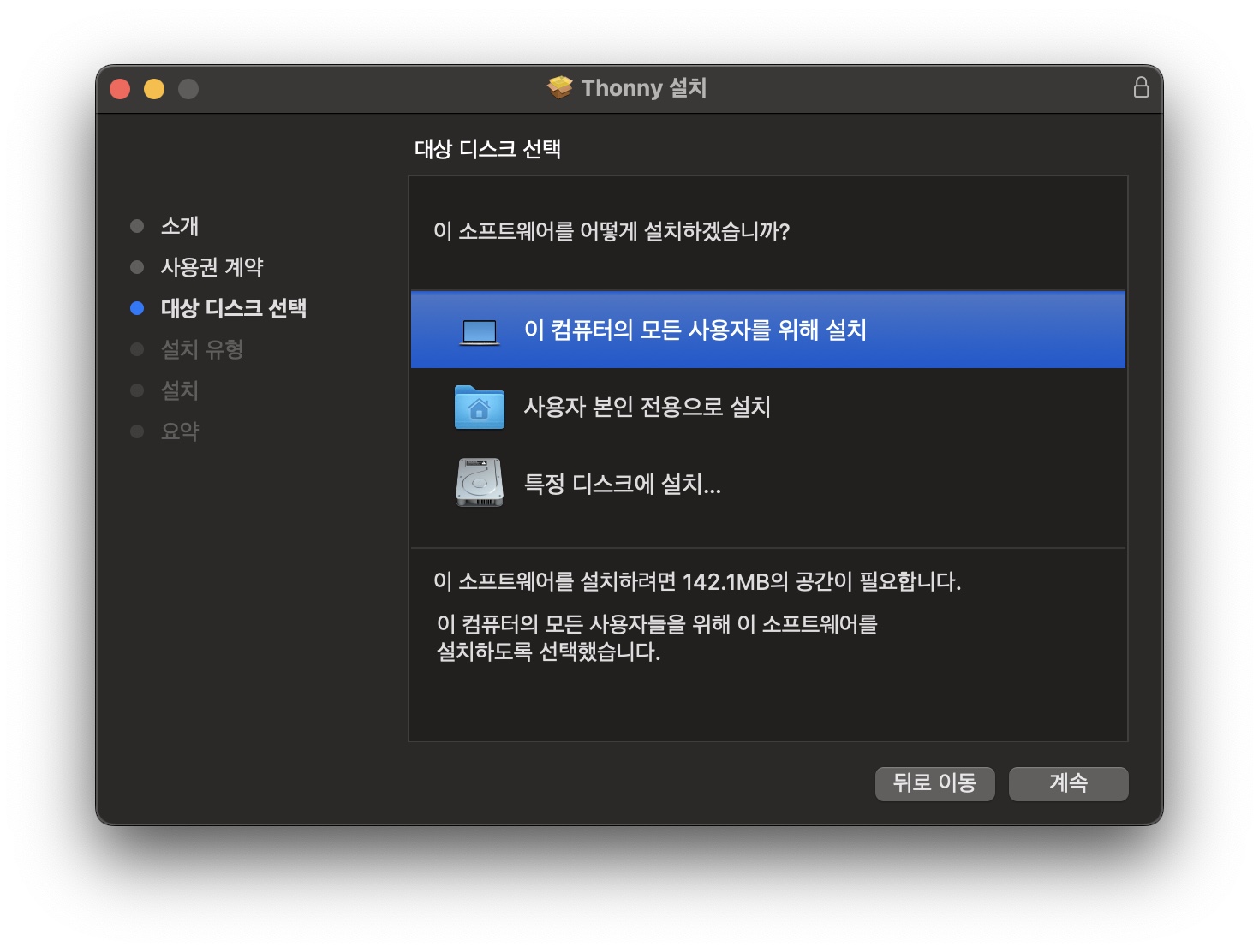
Task: Pick the '특정 디스크에 설치...' option text
Action: point(623,484)
